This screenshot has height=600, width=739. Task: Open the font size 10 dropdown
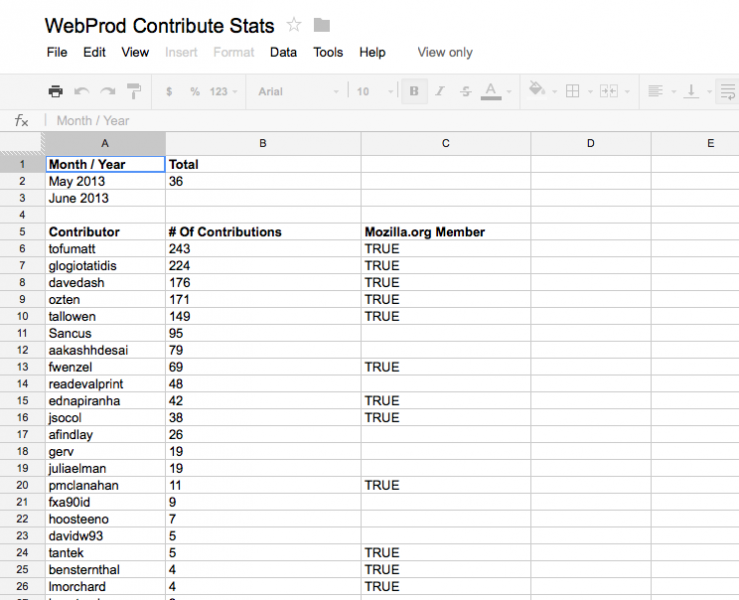coord(375,91)
